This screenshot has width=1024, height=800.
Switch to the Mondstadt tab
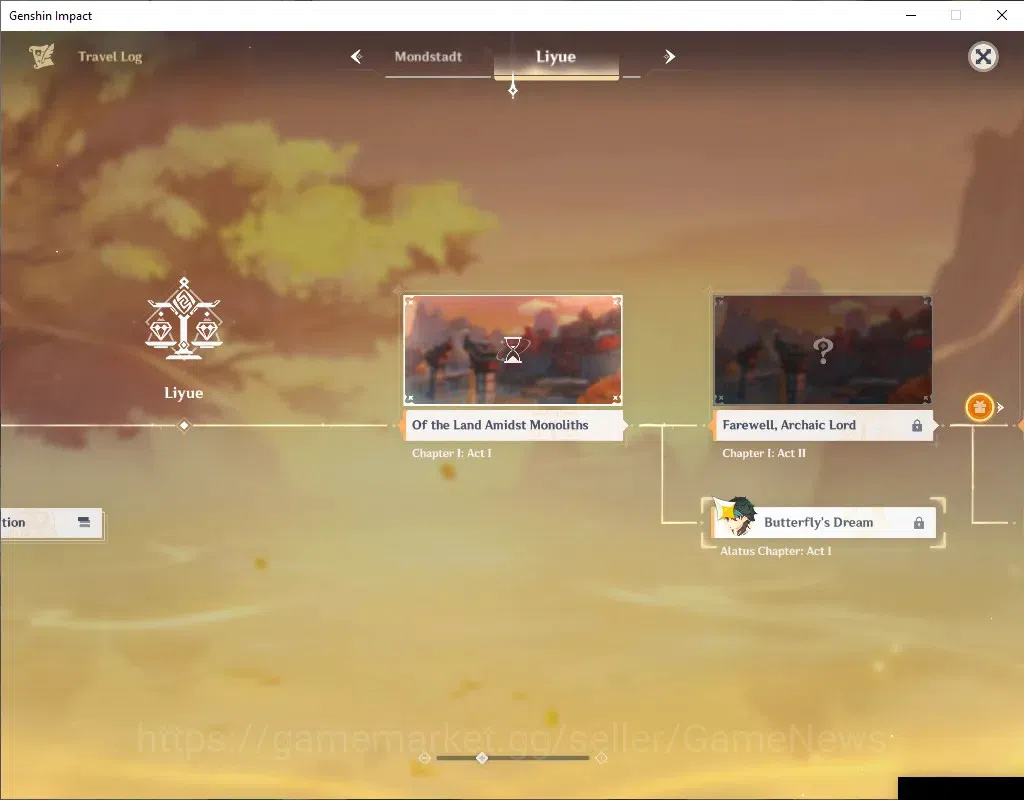click(x=428, y=57)
